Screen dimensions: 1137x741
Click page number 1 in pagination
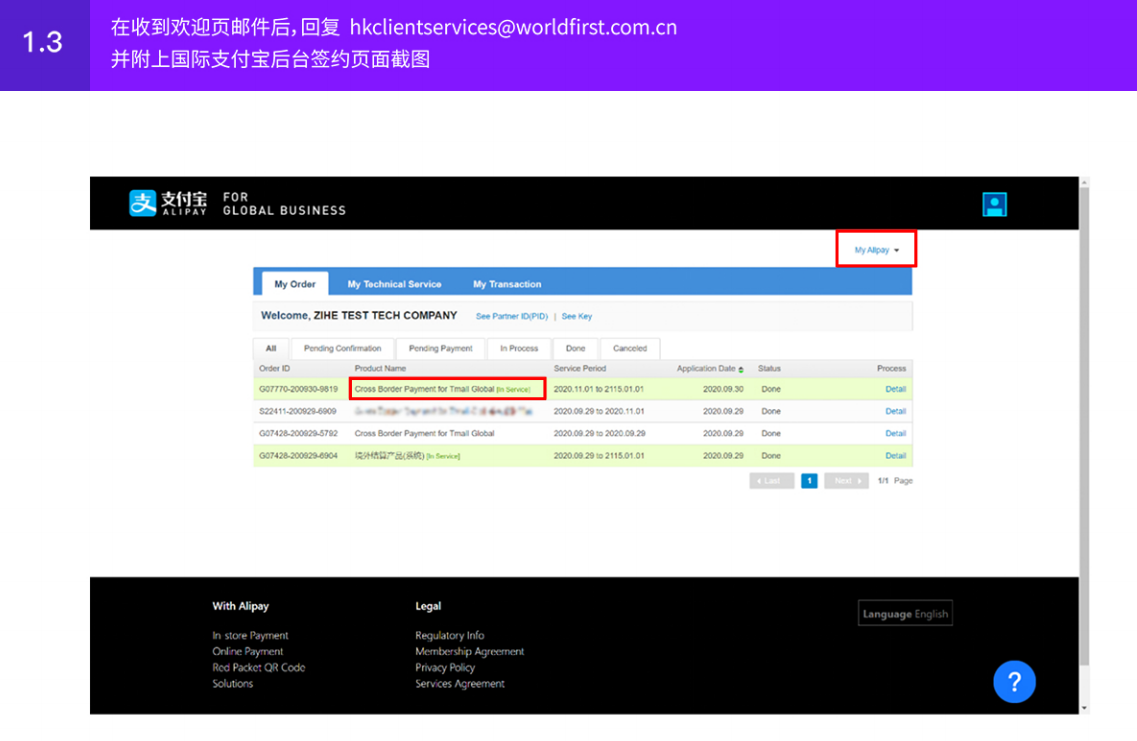(809, 480)
